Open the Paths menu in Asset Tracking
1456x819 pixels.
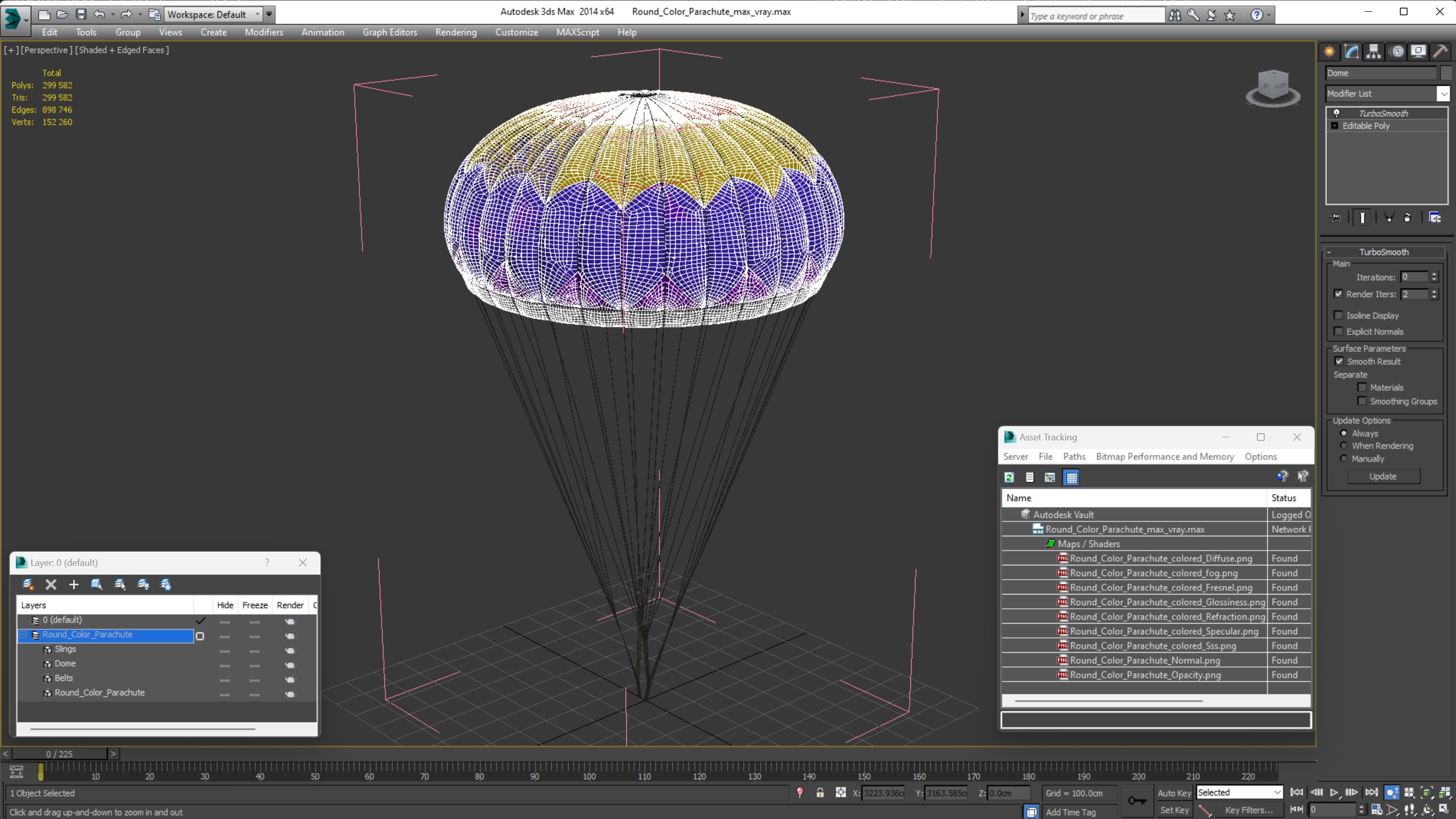[1074, 457]
